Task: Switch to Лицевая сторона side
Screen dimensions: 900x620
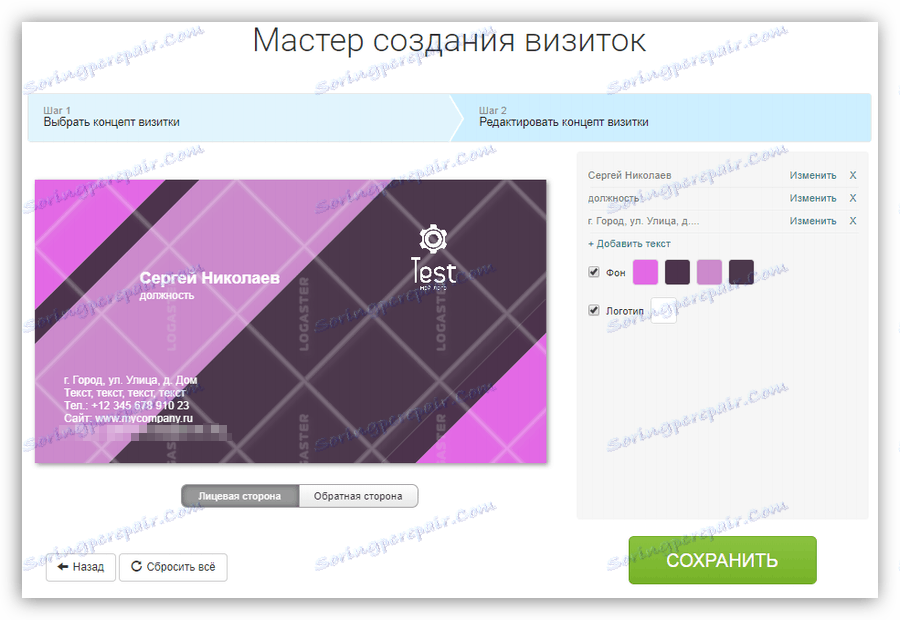Action: pos(240,496)
